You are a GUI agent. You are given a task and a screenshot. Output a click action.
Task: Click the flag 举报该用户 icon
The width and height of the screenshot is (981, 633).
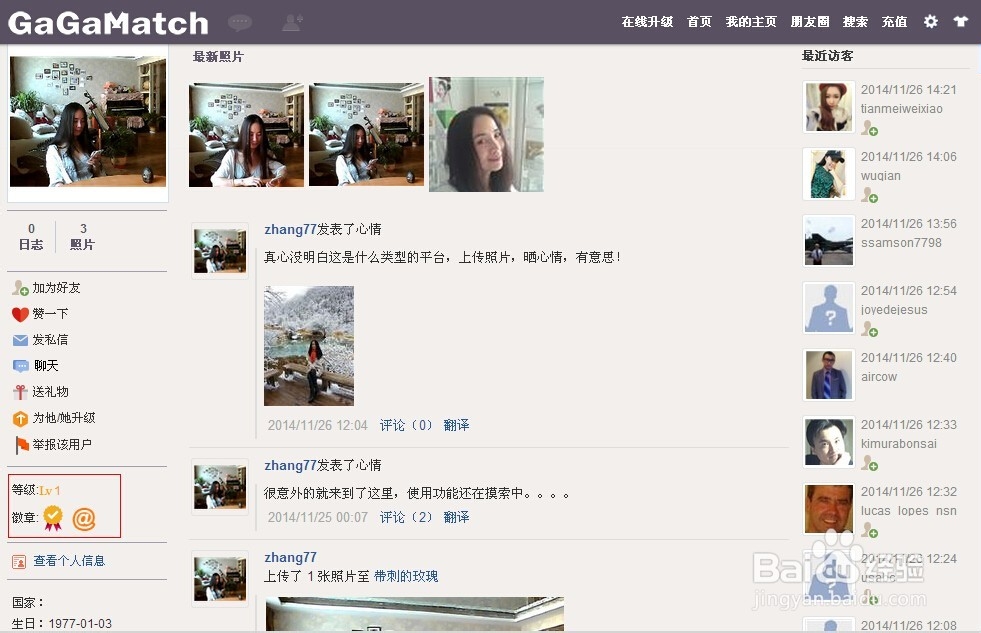coord(21,445)
